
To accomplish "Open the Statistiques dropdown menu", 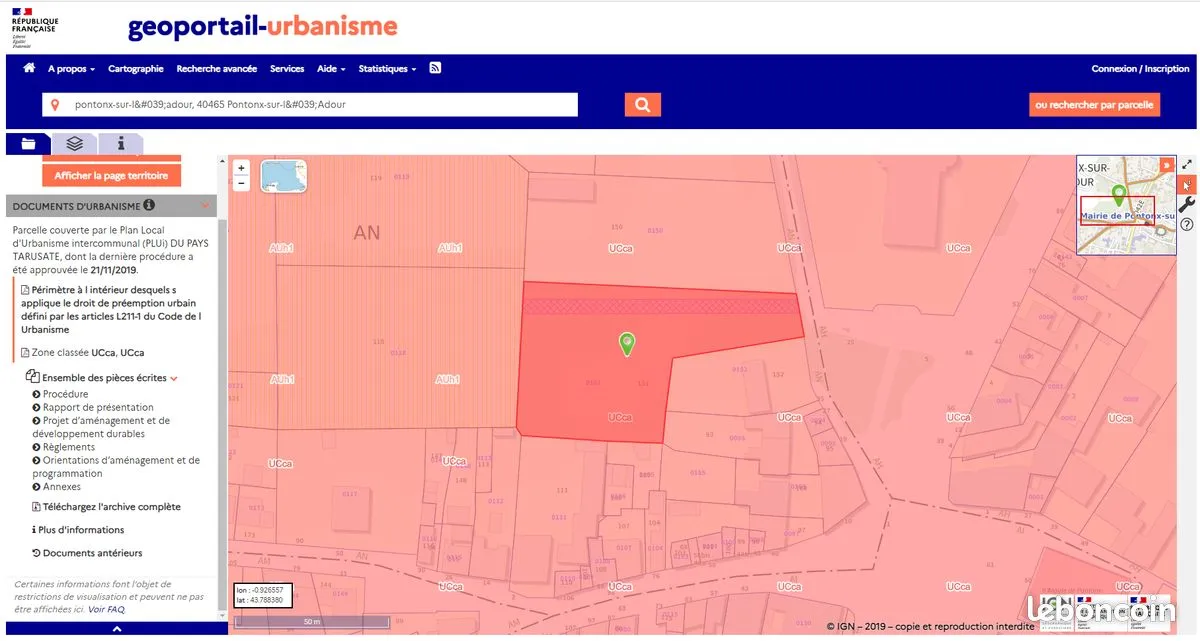I will (x=388, y=69).
